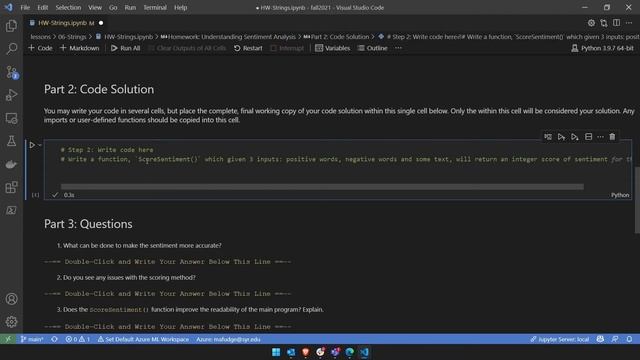This screenshot has width=640, height=360.
Task: Split the cell using cell toolbar icon
Action: point(588,137)
